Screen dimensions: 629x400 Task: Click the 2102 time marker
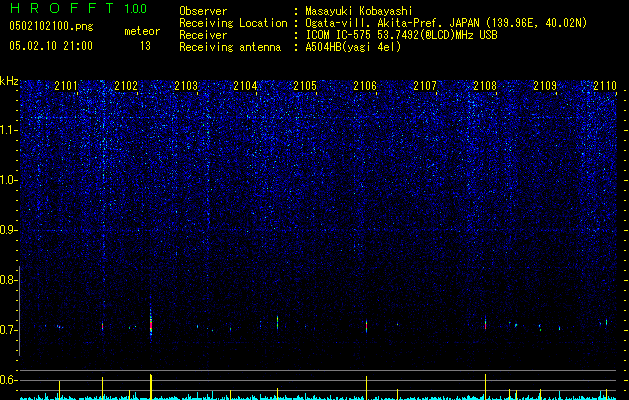126,86
